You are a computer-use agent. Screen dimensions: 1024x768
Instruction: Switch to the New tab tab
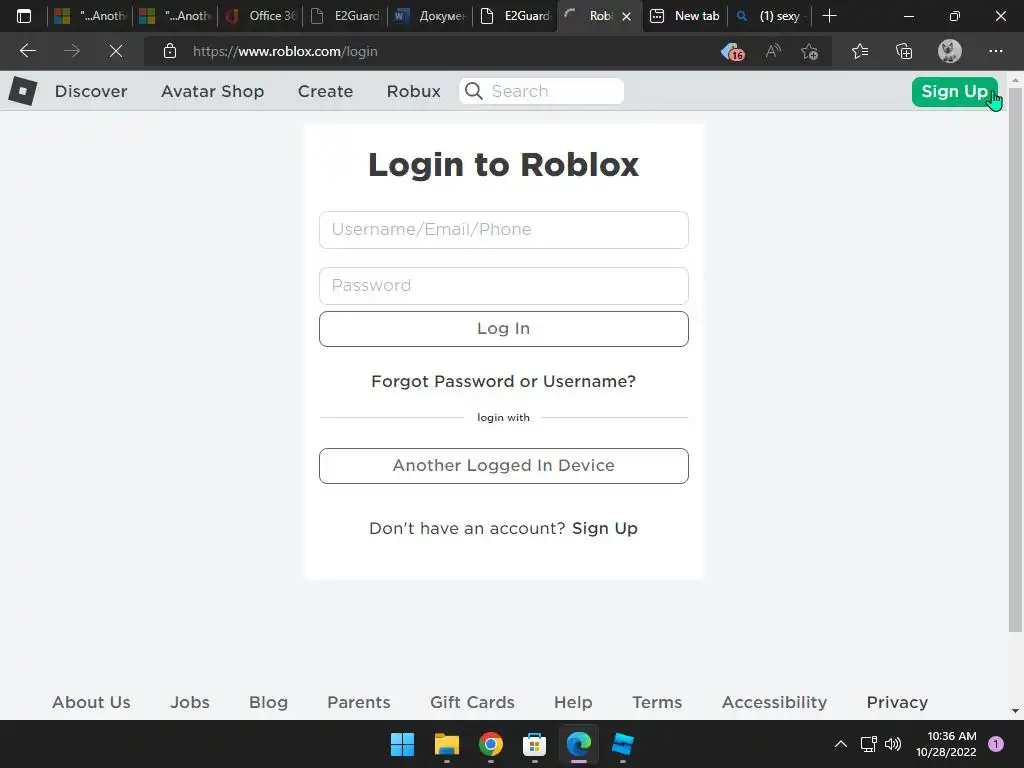(x=685, y=16)
